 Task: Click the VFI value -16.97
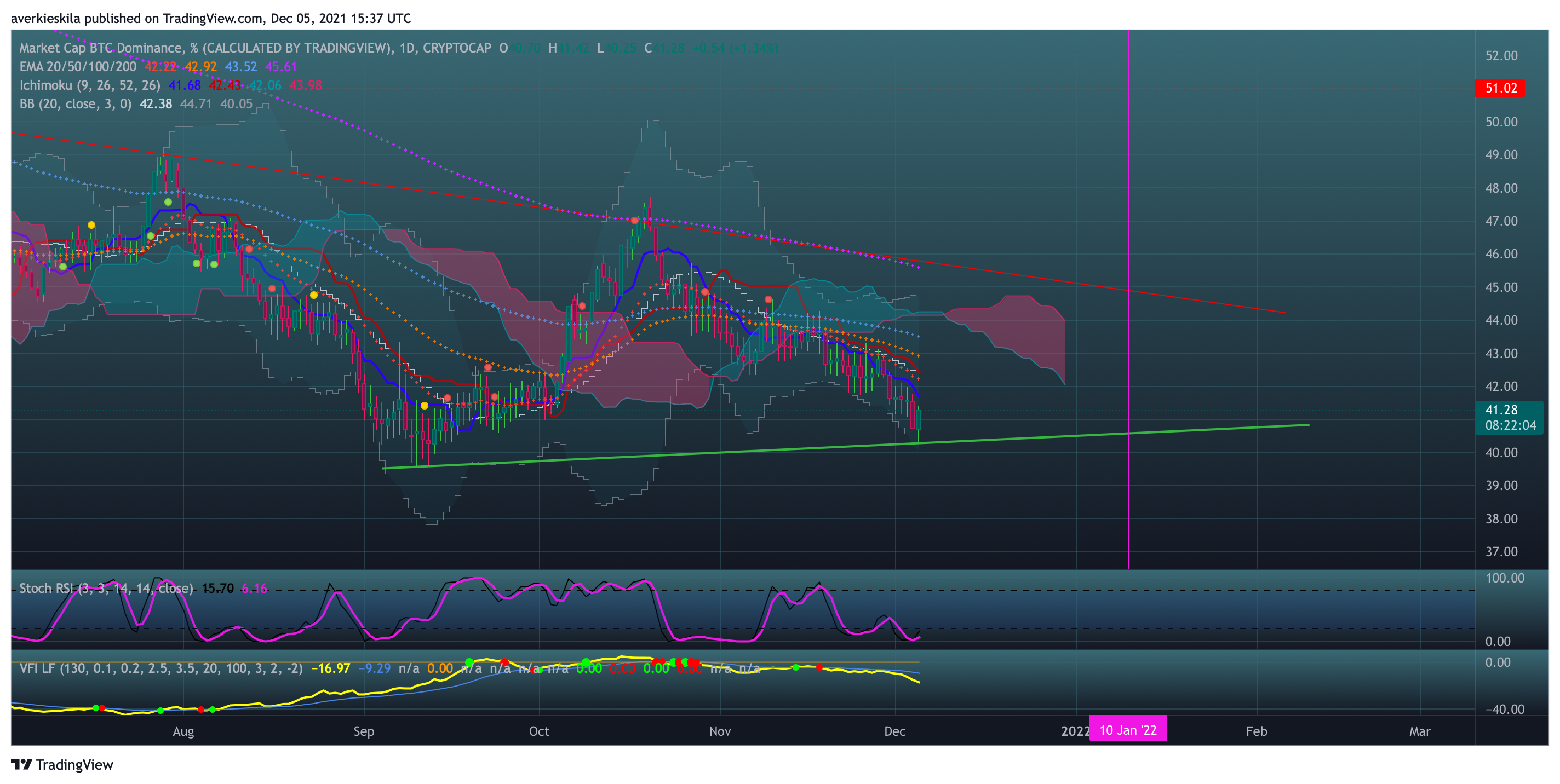[x=330, y=668]
